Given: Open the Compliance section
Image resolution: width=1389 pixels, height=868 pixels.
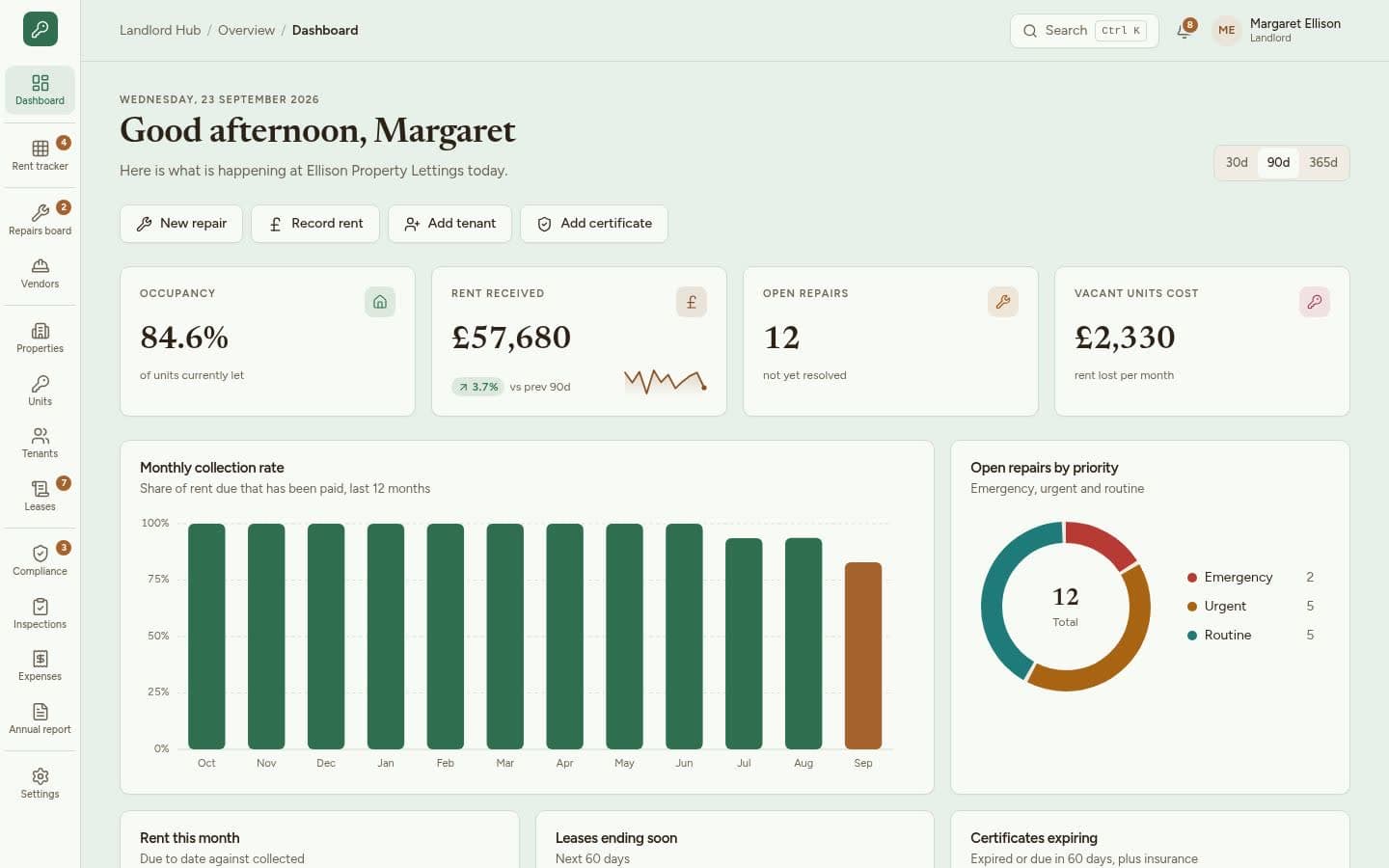Looking at the screenshot, I should coord(40,560).
